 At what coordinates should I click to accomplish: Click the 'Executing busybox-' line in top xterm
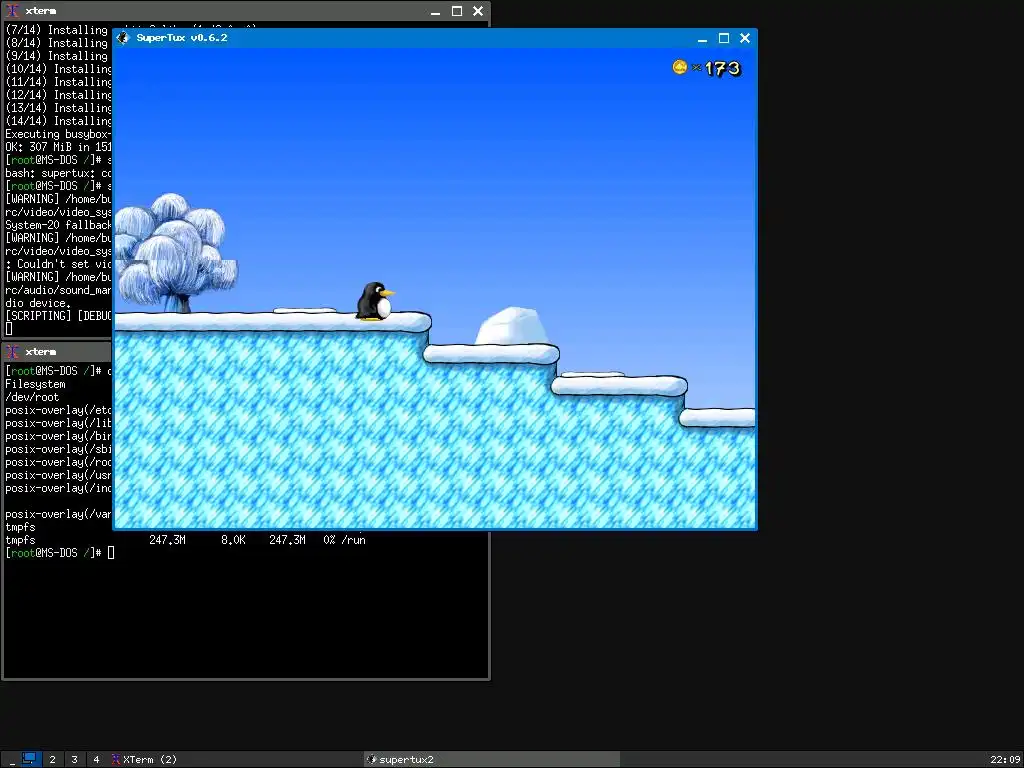coord(59,134)
